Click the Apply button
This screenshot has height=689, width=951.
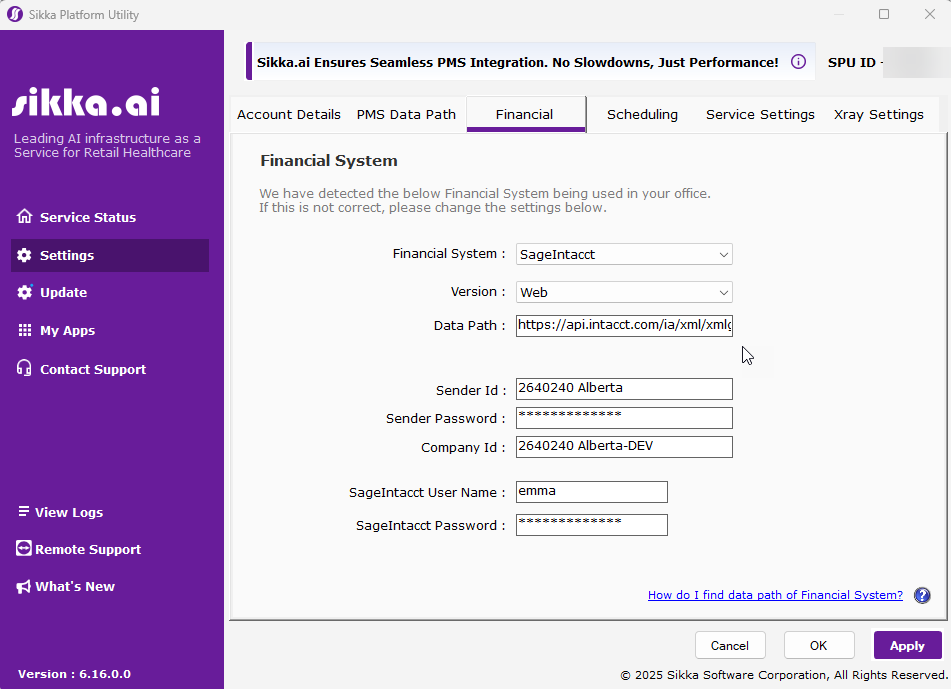907,645
